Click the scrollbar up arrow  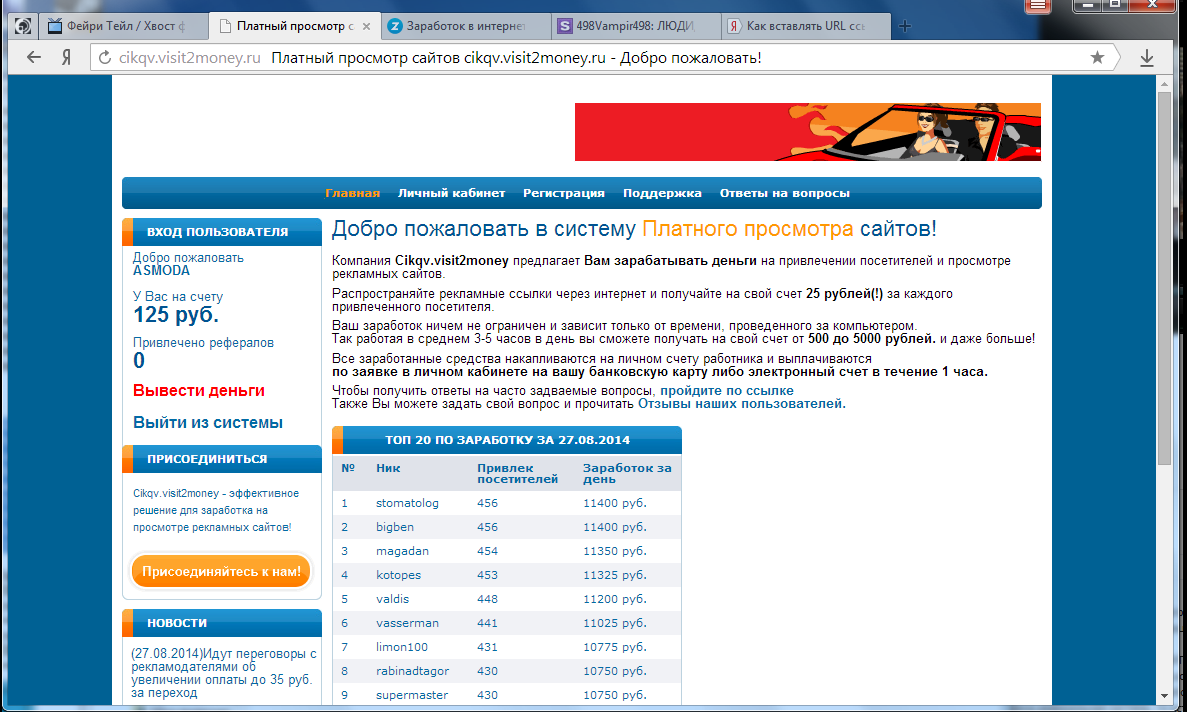point(1164,83)
